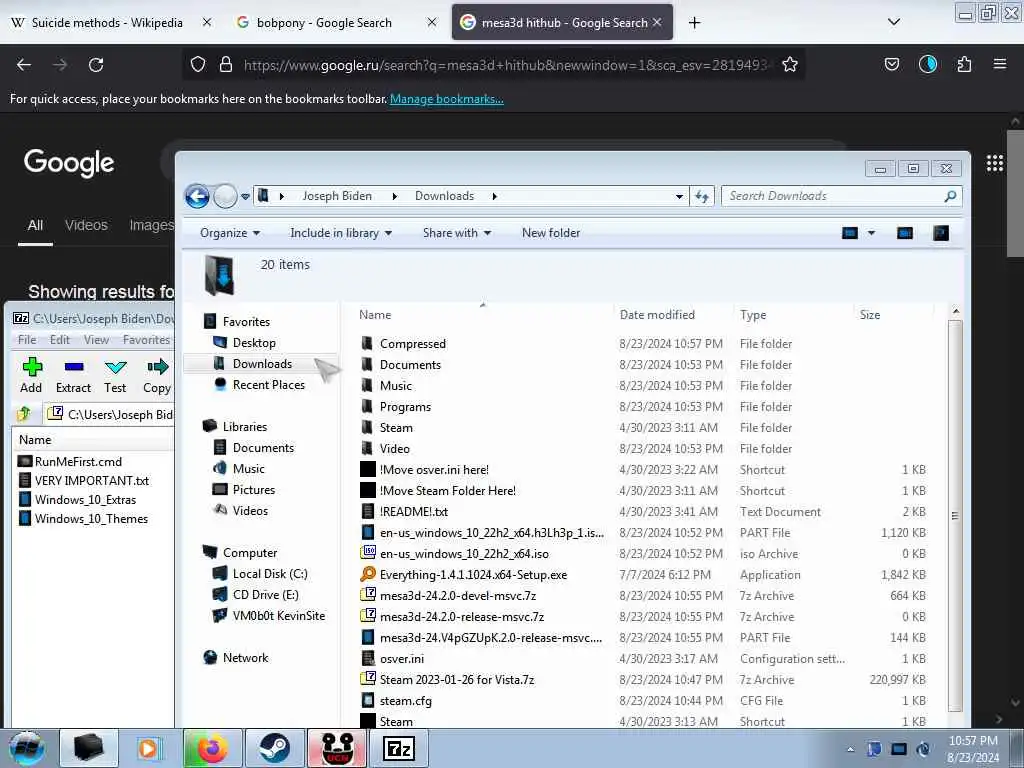Screen dimensions: 1024x768
Task: Open the 7-Zip File menu
Action: click(x=27, y=340)
